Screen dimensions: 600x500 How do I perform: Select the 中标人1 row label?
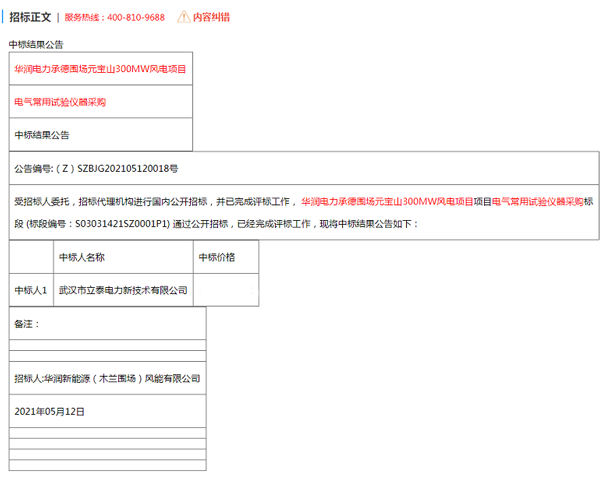tap(31, 290)
